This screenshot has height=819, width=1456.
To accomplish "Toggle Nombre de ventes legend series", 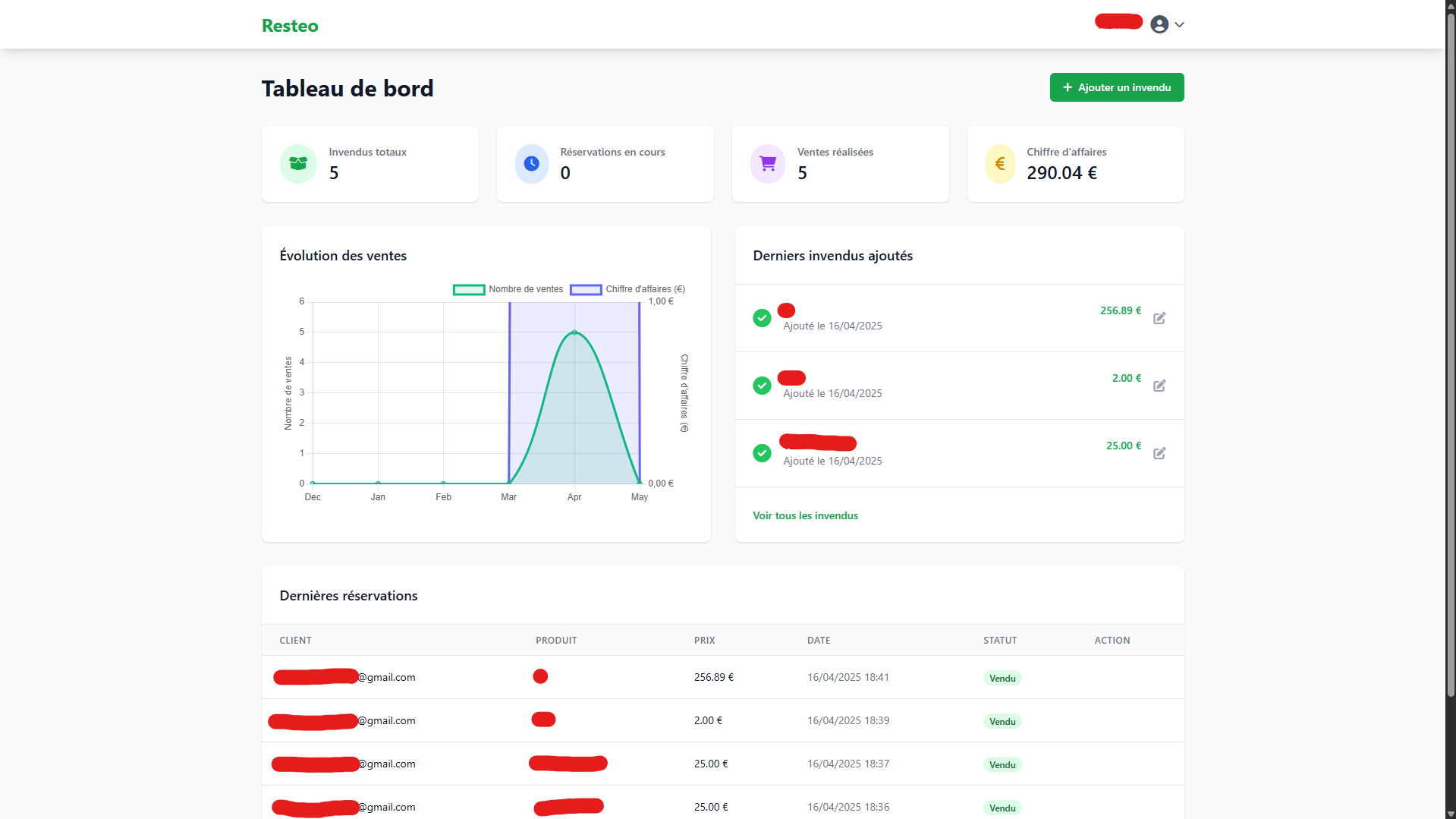I will (x=508, y=289).
